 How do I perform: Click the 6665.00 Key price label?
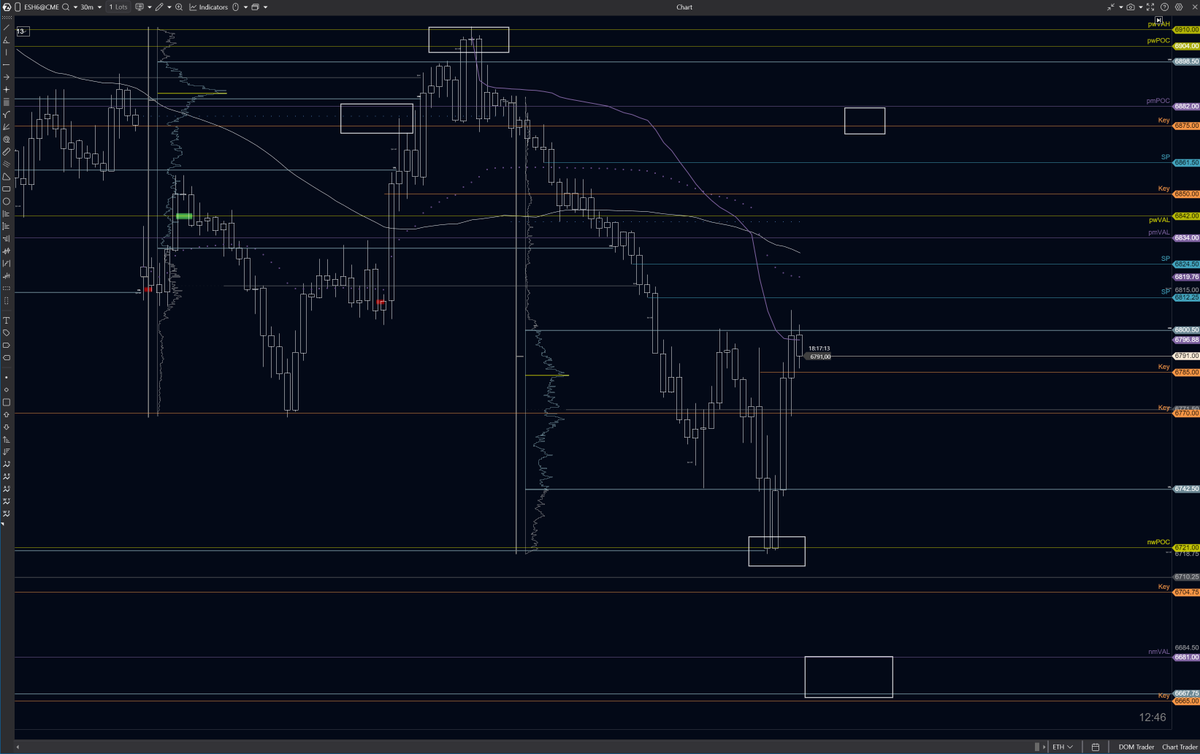[x=1186, y=701]
